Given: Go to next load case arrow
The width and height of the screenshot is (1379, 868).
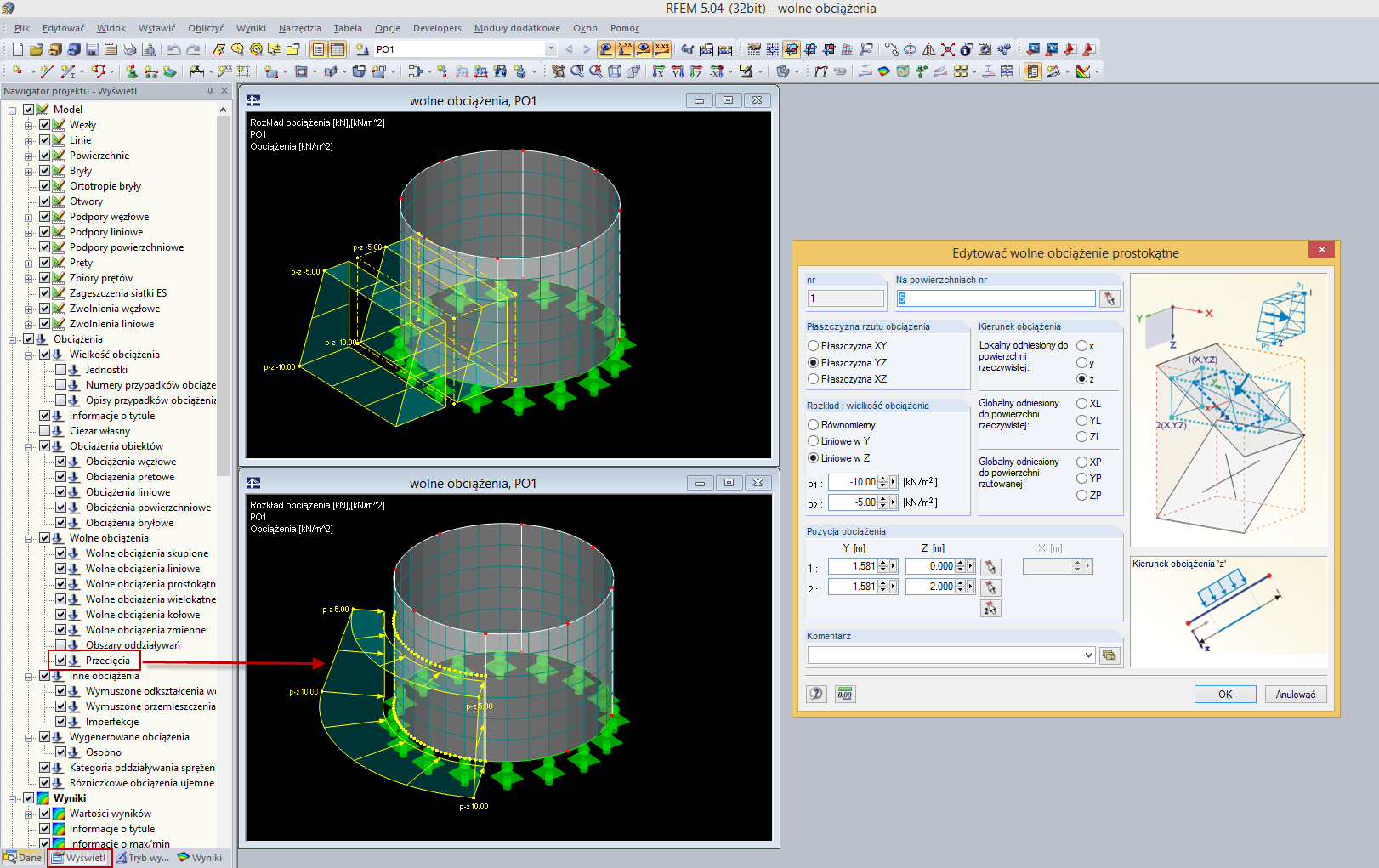Looking at the screenshot, I should pyautogui.click(x=586, y=49).
